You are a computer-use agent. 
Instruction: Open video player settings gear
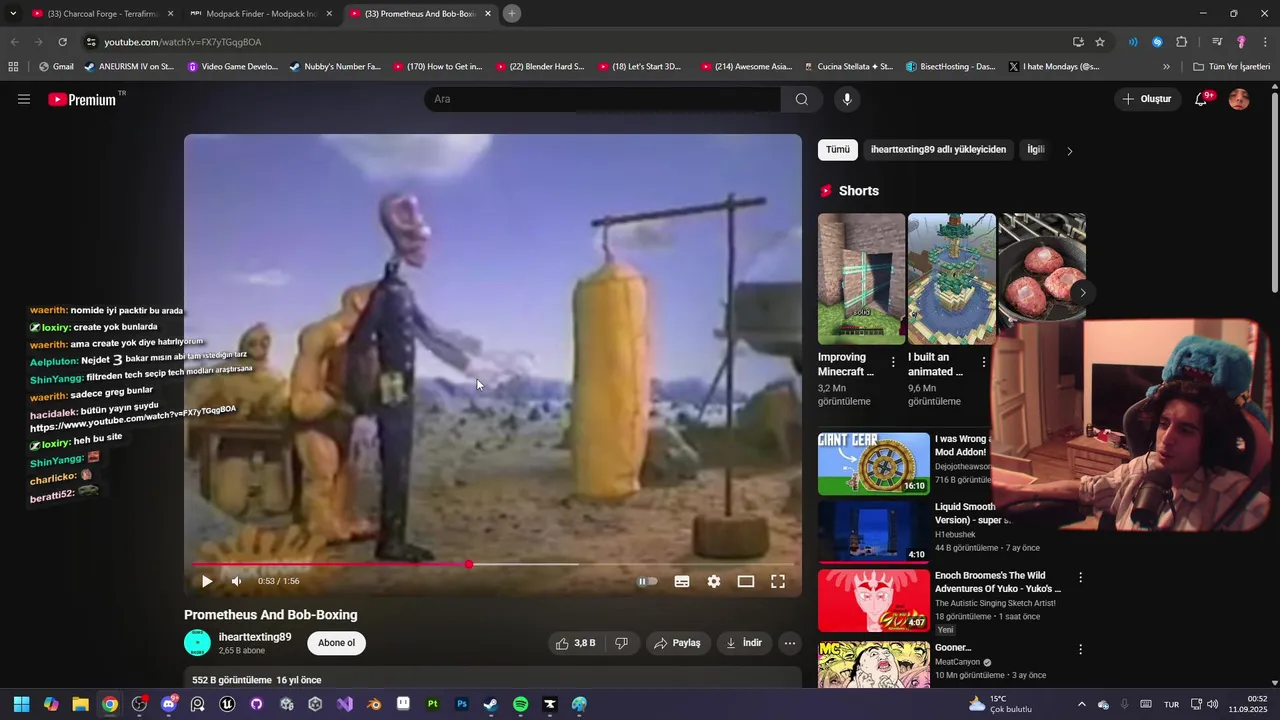click(x=714, y=581)
